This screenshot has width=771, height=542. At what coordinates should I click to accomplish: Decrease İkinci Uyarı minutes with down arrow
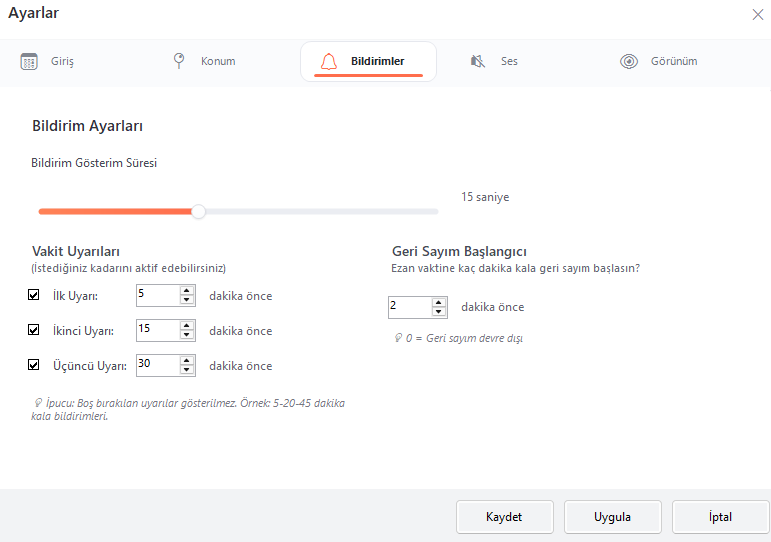point(187,335)
